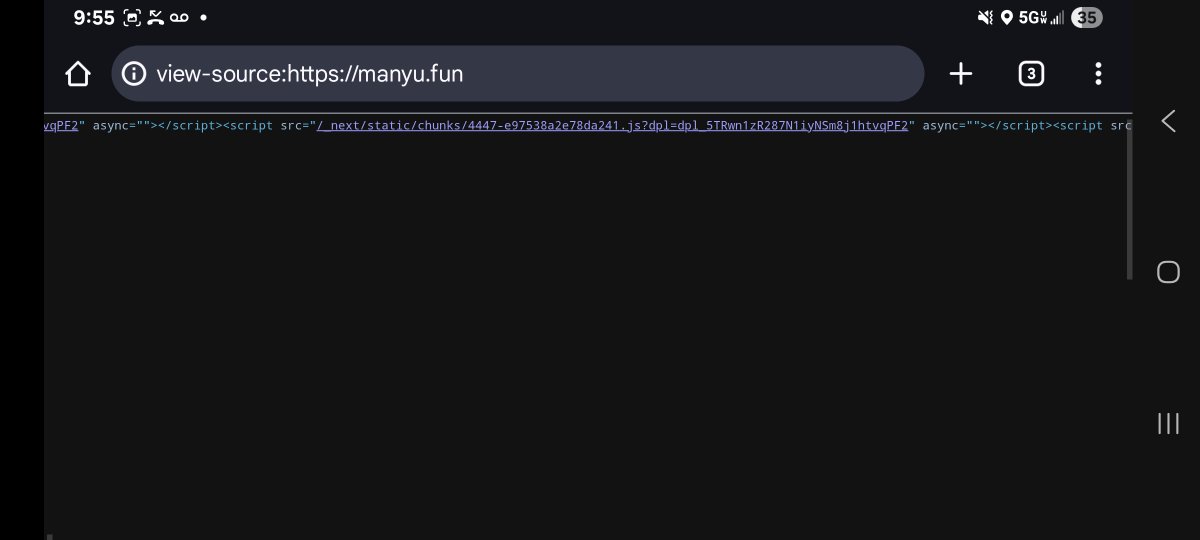Tap the Android back navigation button

1168,121
